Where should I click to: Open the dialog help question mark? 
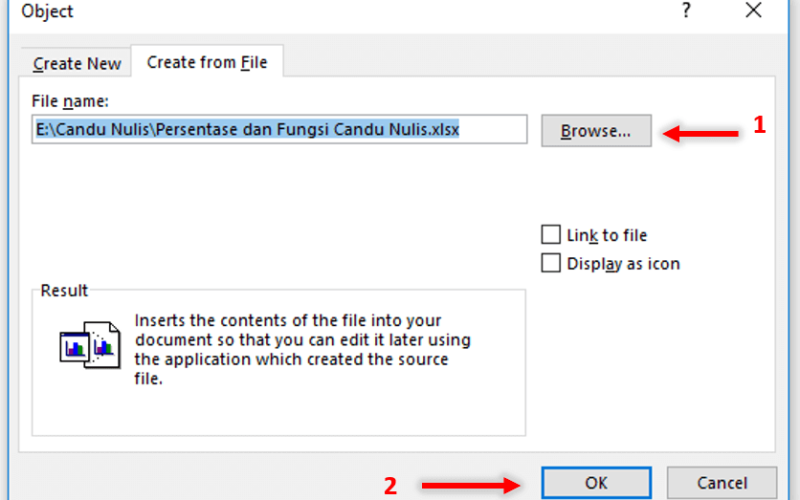[x=686, y=10]
